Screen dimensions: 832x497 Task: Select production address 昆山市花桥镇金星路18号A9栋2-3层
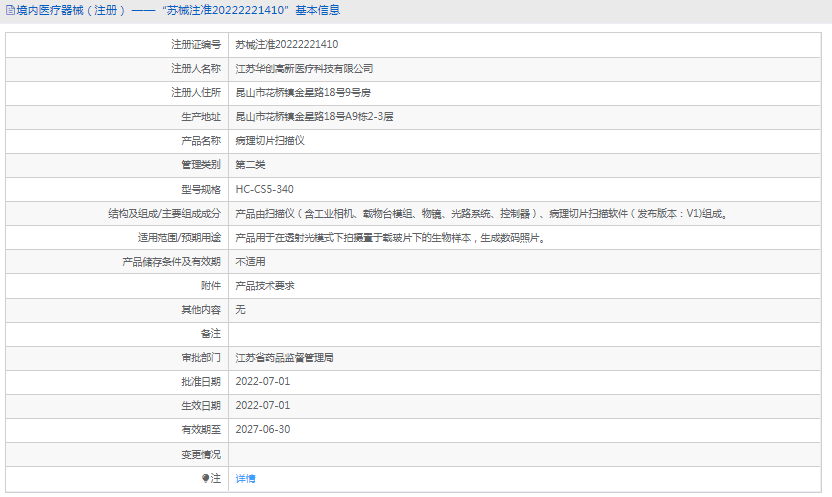pyautogui.click(x=314, y=117)
